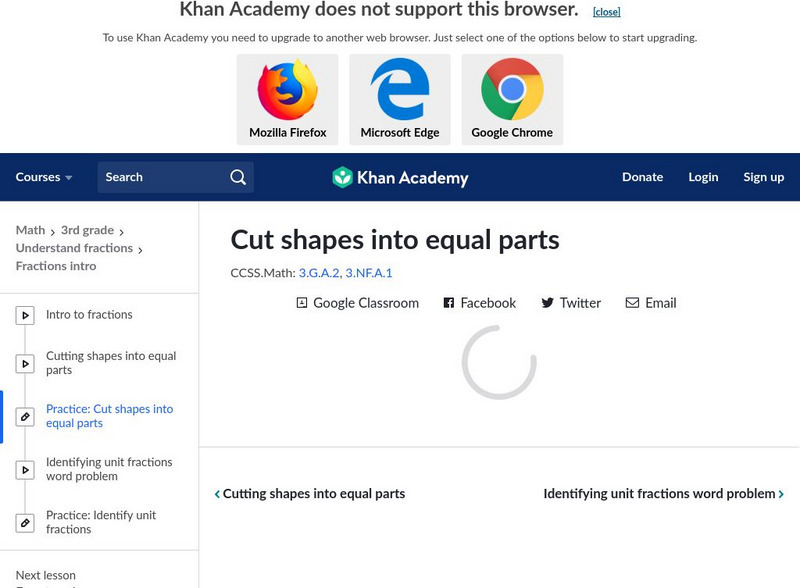Choose the Microsoft Edge browser icon

400,92
